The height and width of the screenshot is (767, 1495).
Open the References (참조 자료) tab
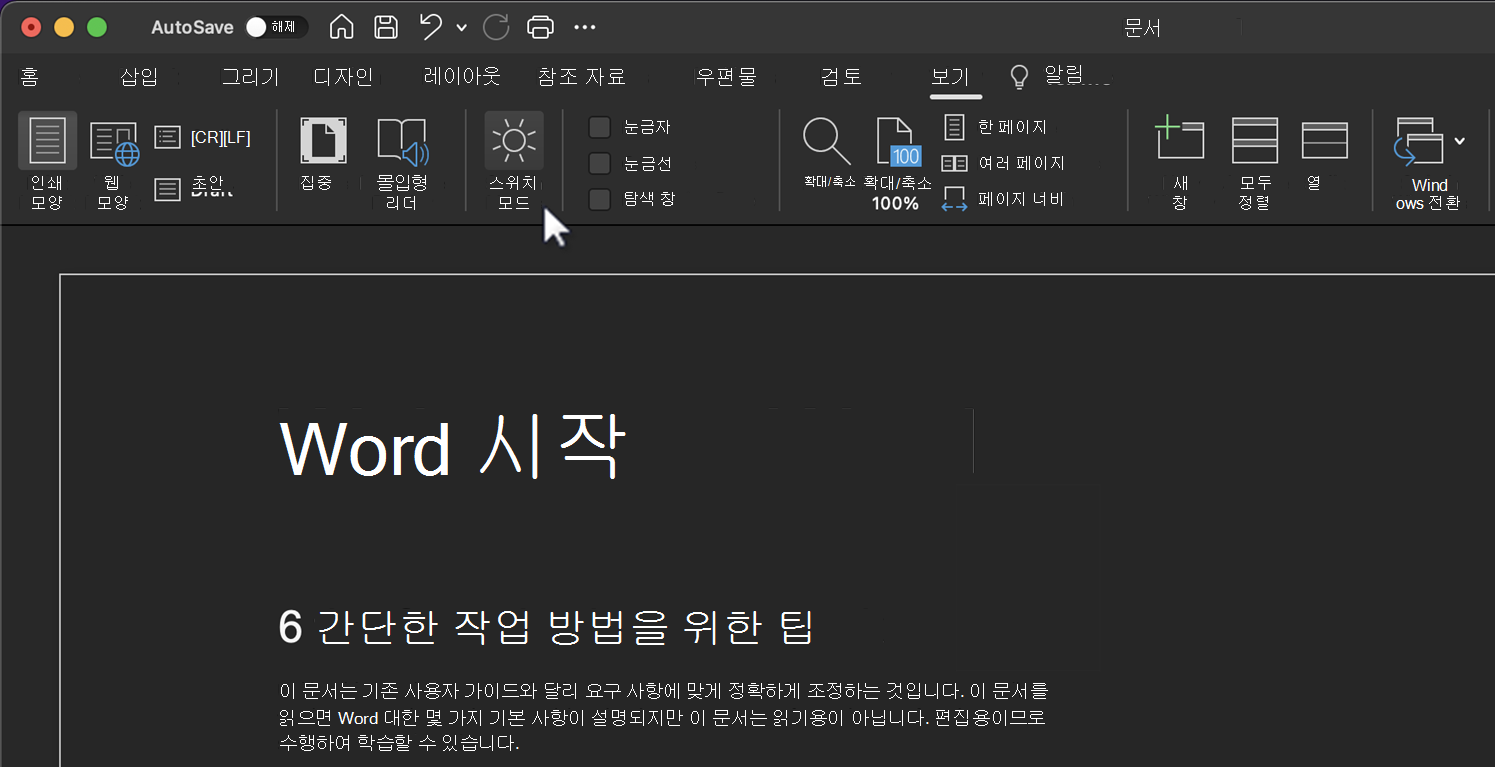point(582,76)
